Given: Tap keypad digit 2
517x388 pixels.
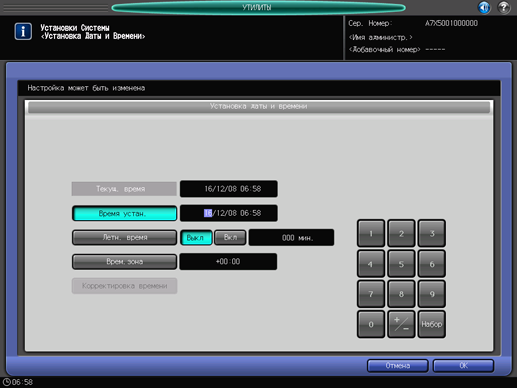Looking at the screenshot, I should click(x=401, y=233).
